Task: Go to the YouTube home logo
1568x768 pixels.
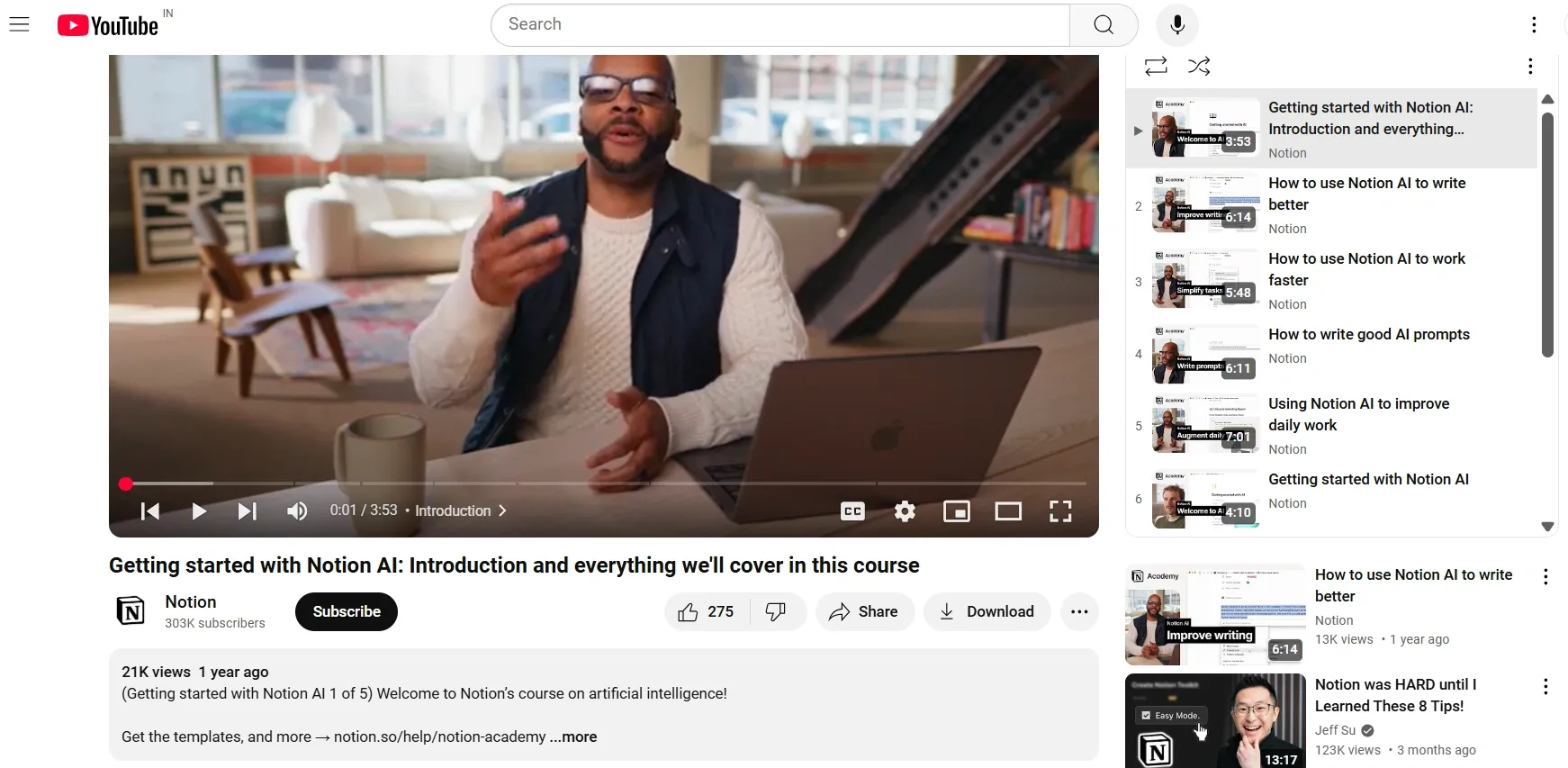Action: tap(108, 25)
